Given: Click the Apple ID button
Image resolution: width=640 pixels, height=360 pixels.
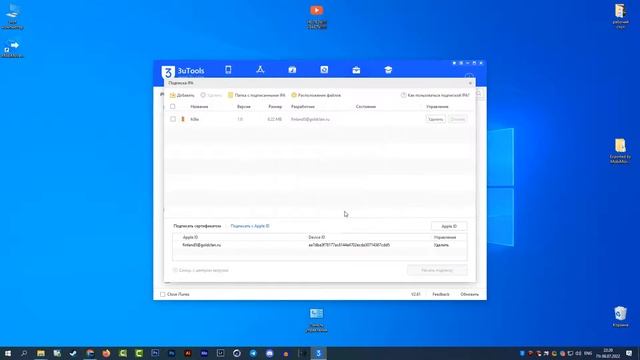Looking at the screenshot, I should click(449, 226).
